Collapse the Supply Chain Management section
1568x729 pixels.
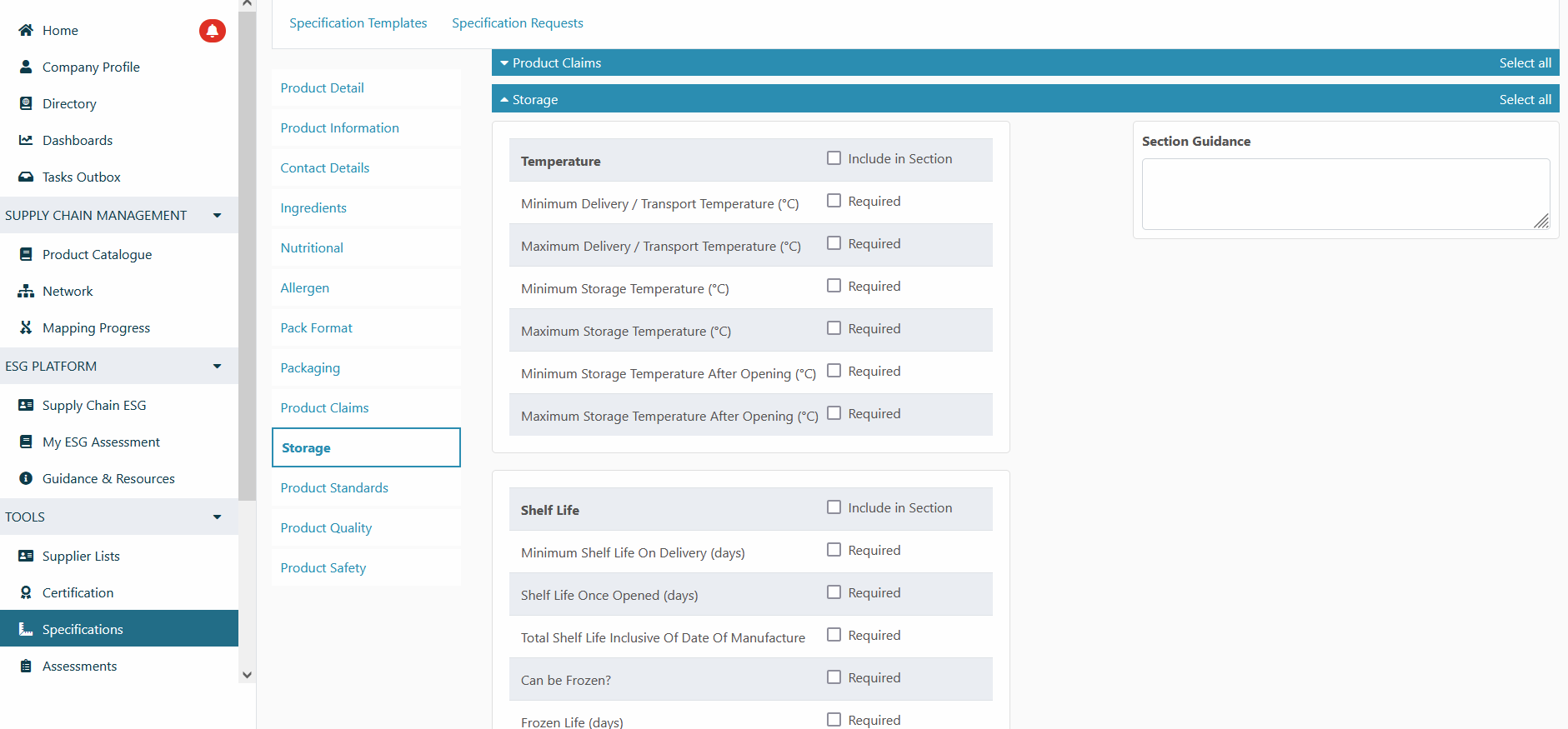217,216
